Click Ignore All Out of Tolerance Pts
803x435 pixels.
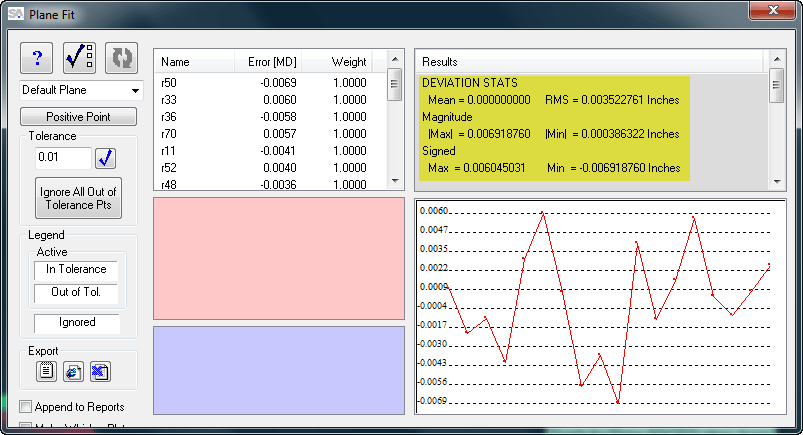click(78, 198)
